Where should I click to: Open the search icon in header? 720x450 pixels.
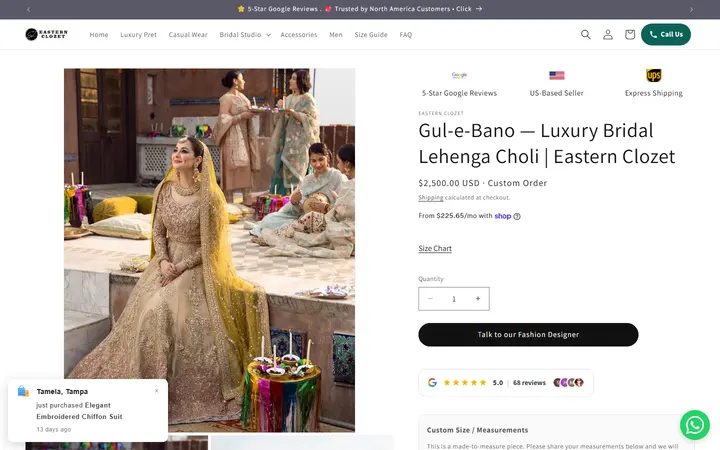coord(585,34)
